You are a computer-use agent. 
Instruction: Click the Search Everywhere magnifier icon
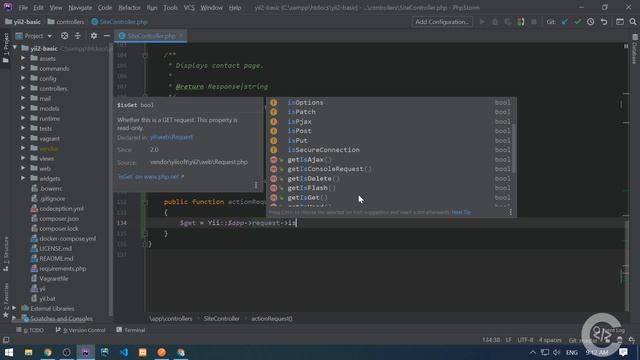633,22
